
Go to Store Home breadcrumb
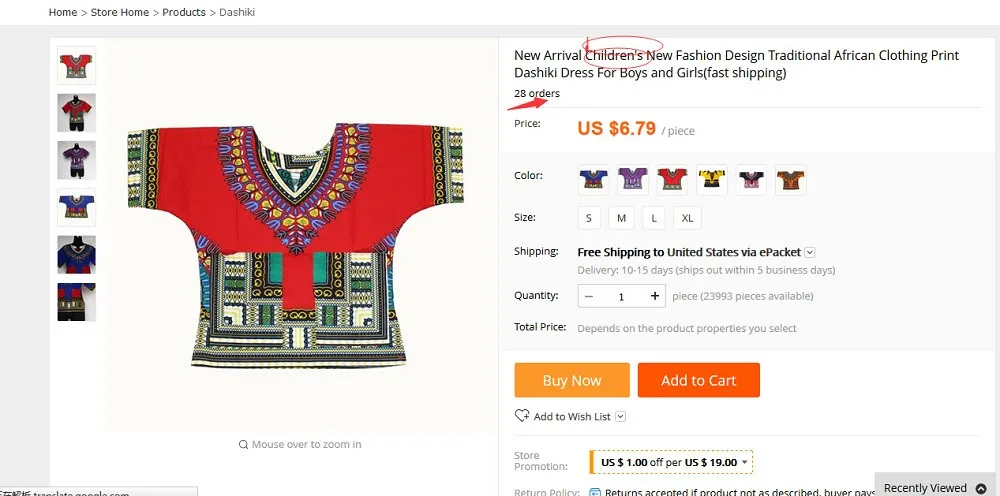point(121,12)
